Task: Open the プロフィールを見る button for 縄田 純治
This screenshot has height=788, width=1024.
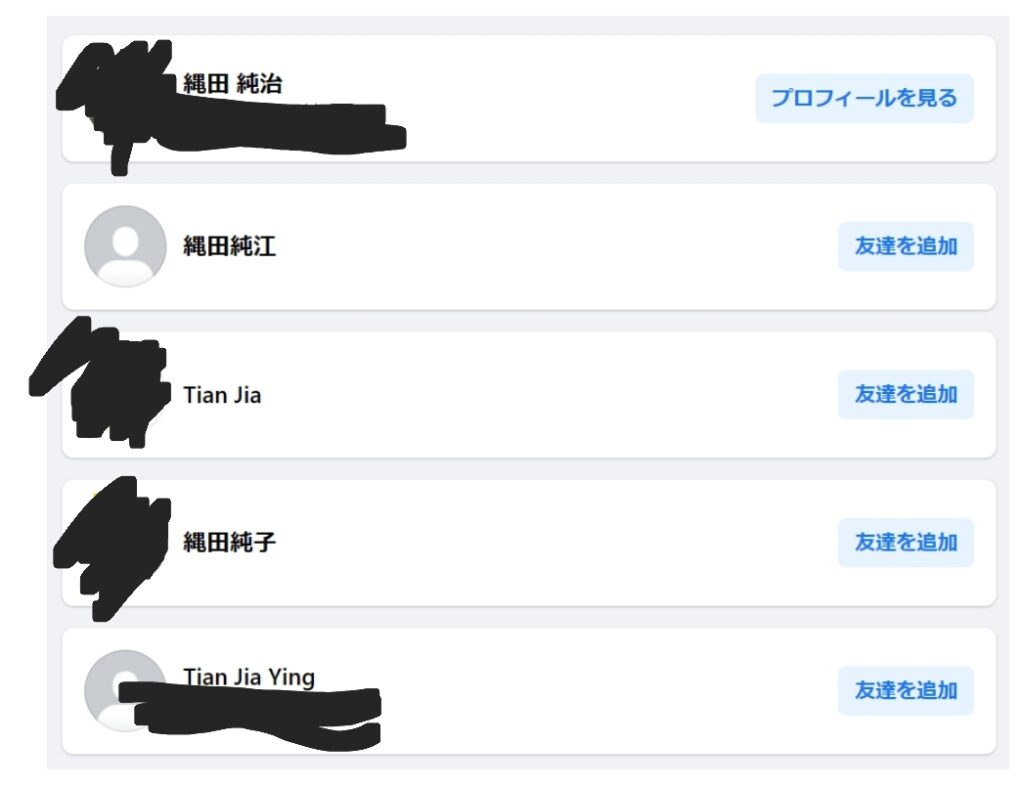Action: (x=864, y=99)
